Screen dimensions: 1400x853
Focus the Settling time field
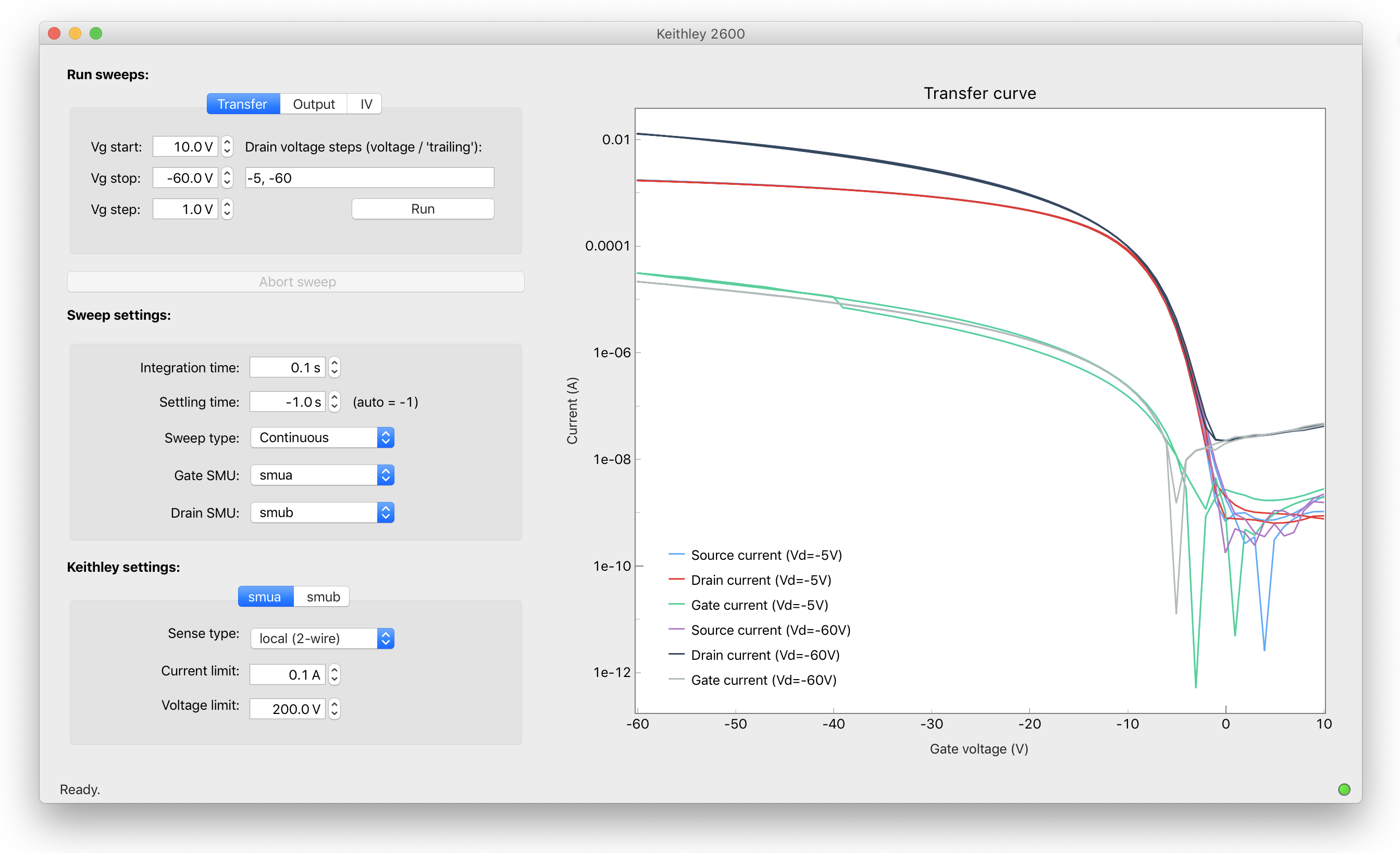[288, 402]
